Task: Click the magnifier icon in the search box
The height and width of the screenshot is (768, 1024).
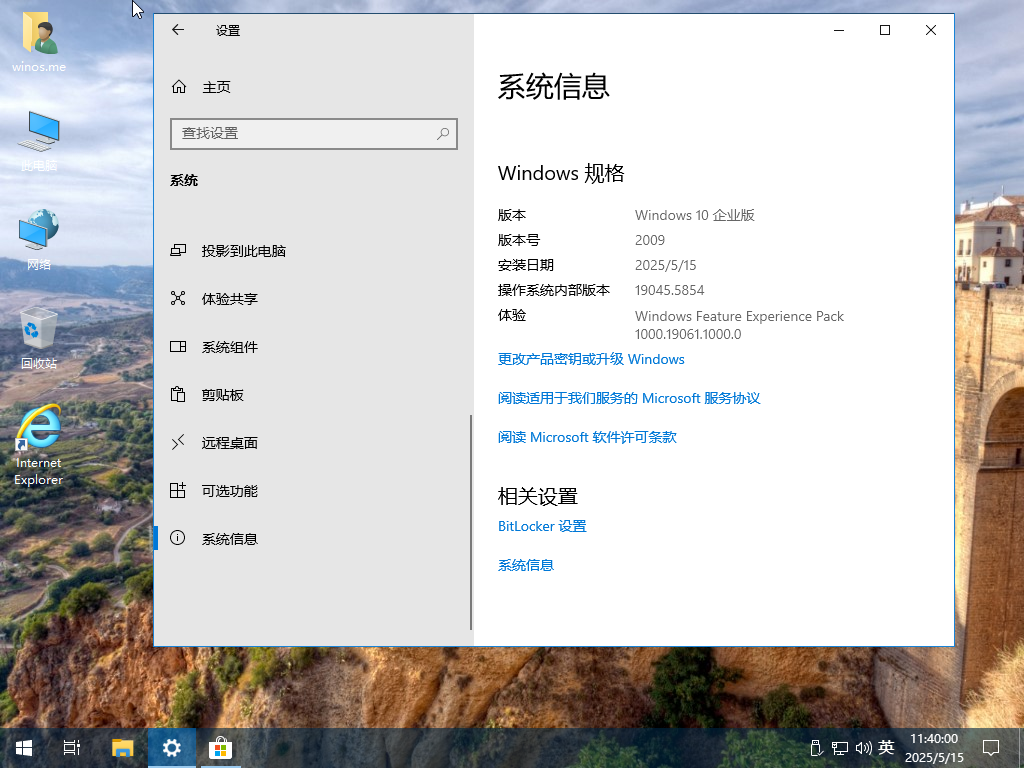Action: 443,133
